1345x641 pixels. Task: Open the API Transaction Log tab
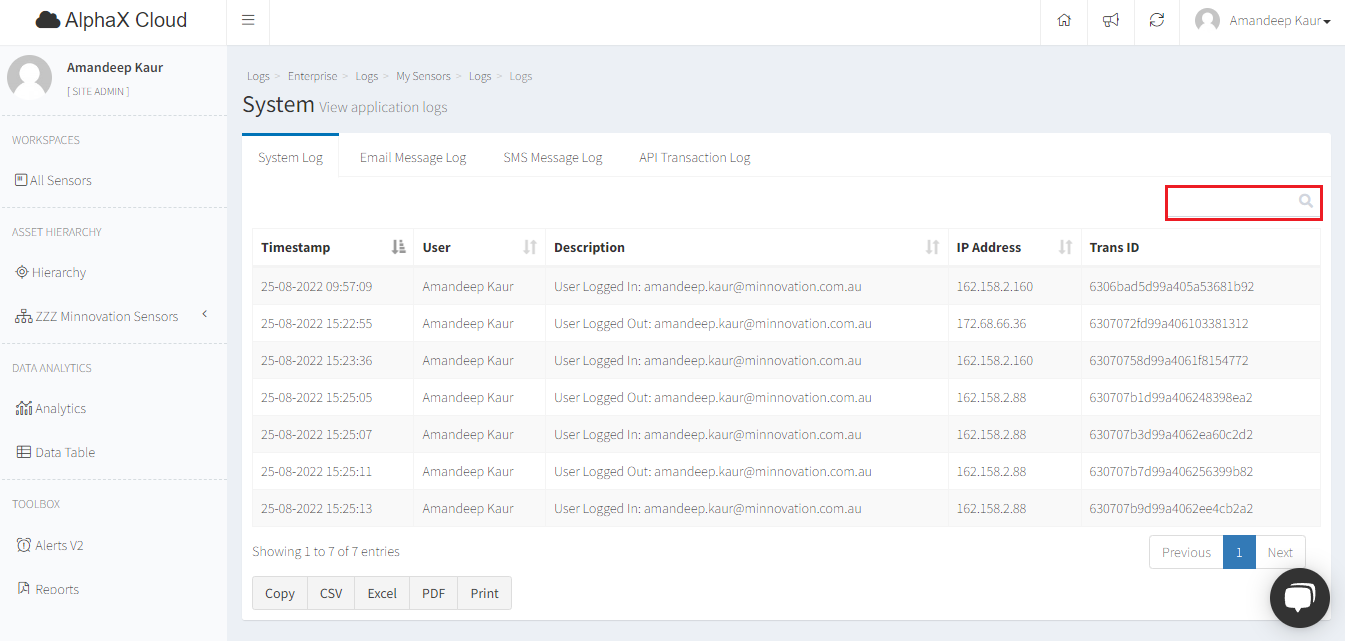click(694, 157)
